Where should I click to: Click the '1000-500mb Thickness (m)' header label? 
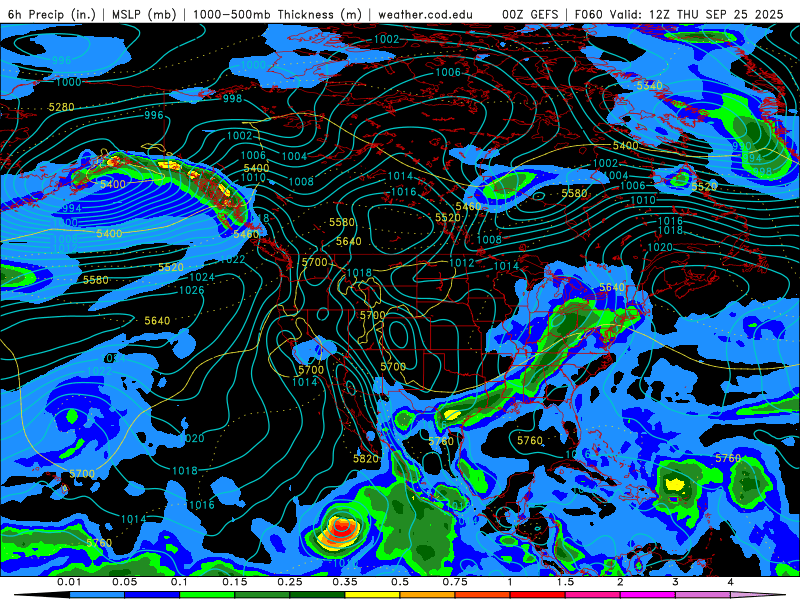278,14
